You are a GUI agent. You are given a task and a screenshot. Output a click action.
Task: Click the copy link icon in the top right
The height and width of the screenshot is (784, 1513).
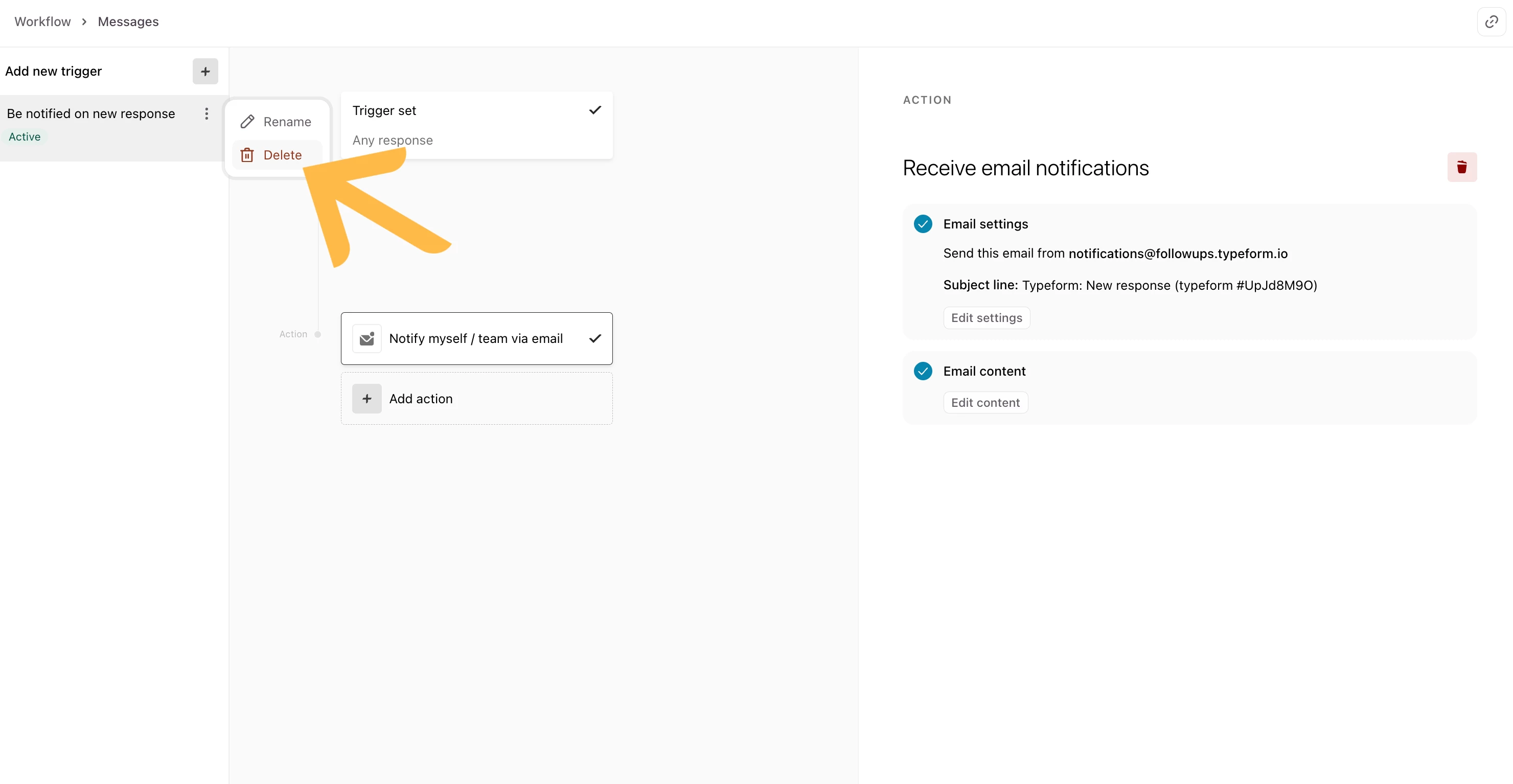pyautogui.click(x=1491, y=22)
